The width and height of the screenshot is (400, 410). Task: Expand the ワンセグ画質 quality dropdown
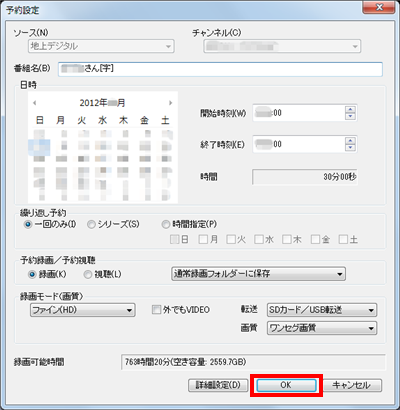(x=322, y=328)
